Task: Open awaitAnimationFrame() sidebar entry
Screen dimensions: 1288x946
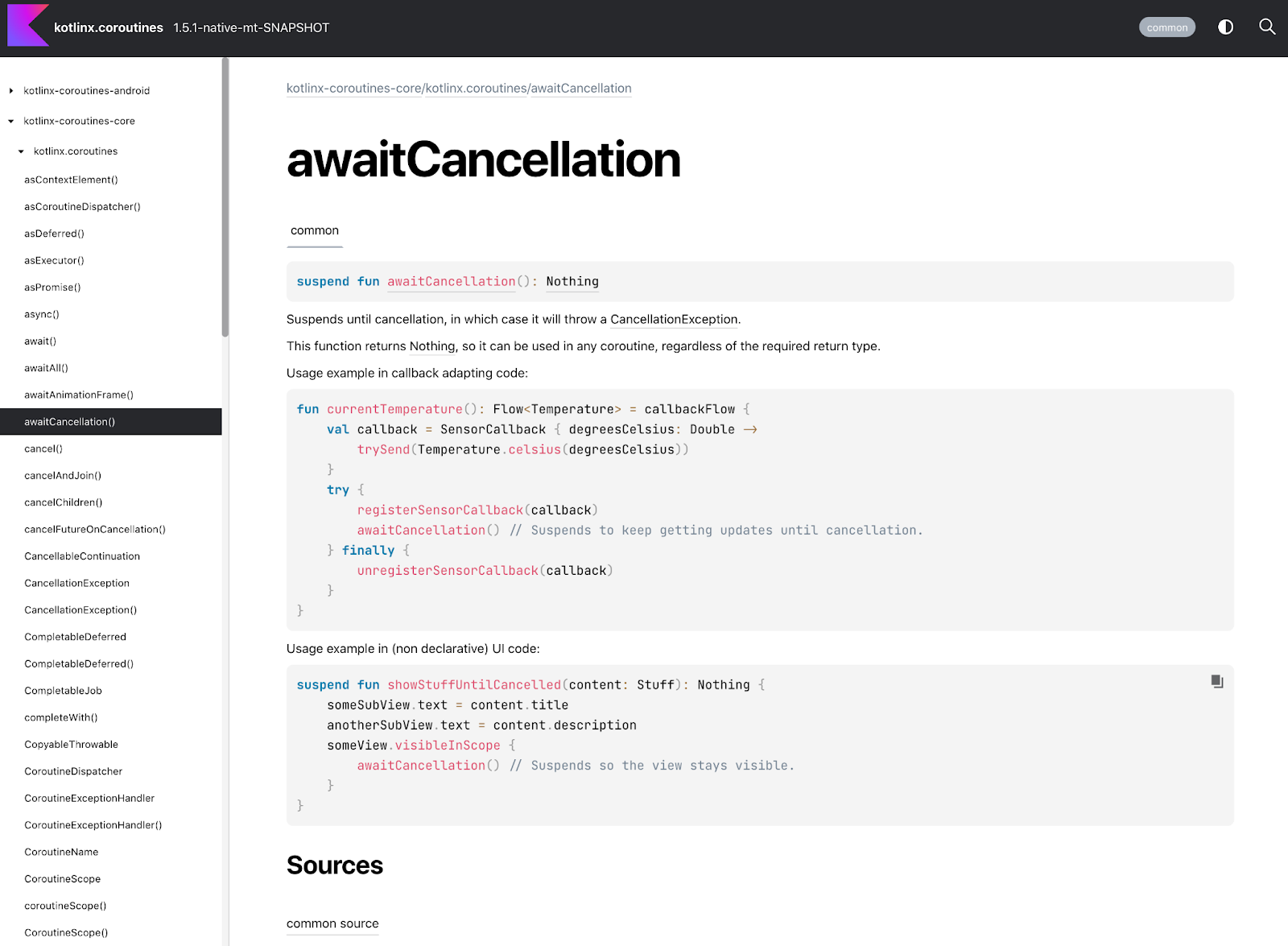Action: (x=79, y=395)
